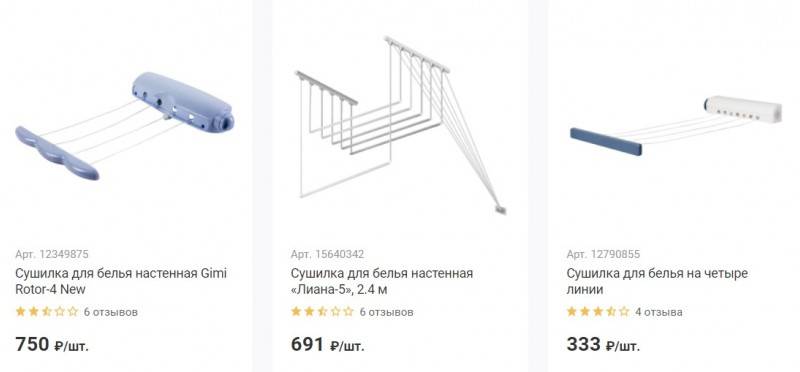Click the 750 ₽/шт. price

click(52, 345)
